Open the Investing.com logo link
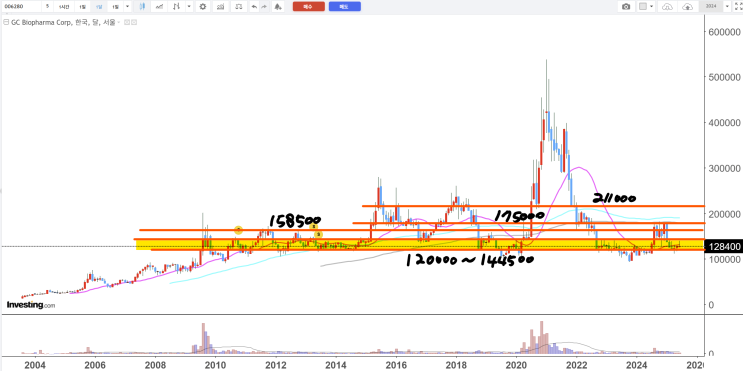The image size is (743, 371). [x=31, y=305]
